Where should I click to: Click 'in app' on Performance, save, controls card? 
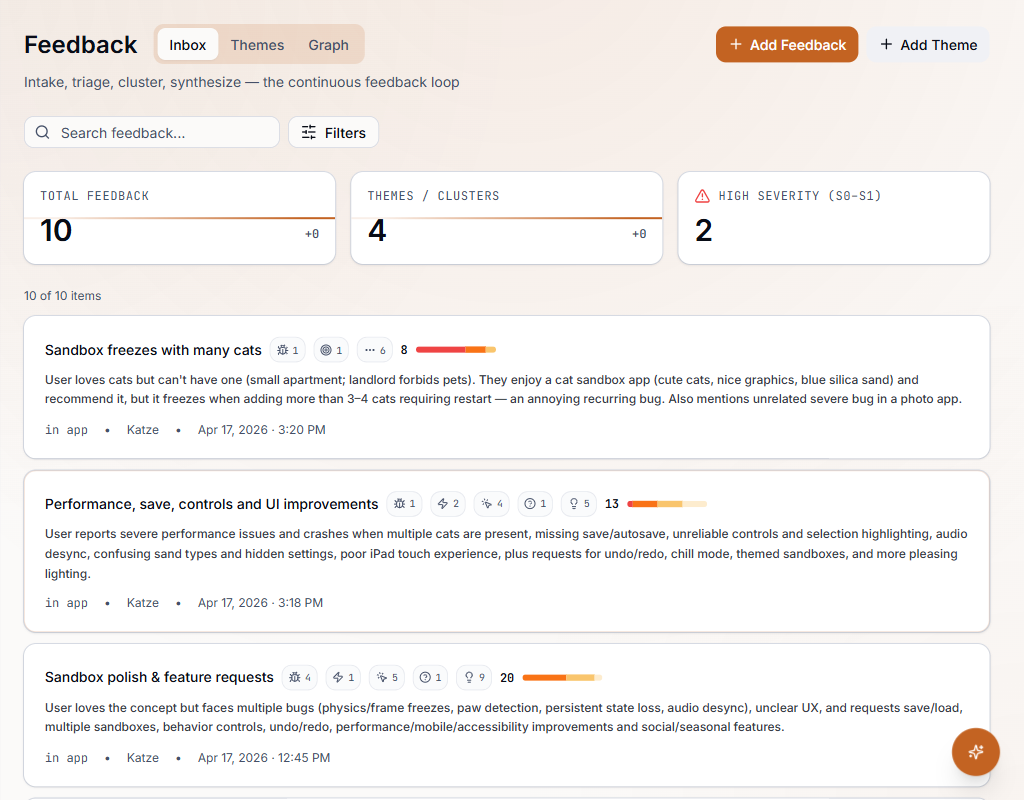pos(67,603)
